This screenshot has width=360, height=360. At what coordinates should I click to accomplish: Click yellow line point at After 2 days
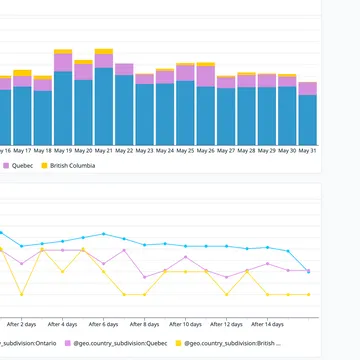click(22, 294)
